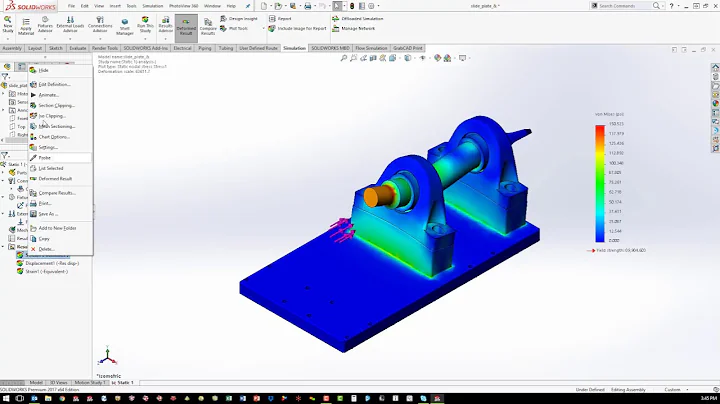Toggle Deformed Result in the context menu
This screenshot has width=720, height=404.
click(60, 179)
